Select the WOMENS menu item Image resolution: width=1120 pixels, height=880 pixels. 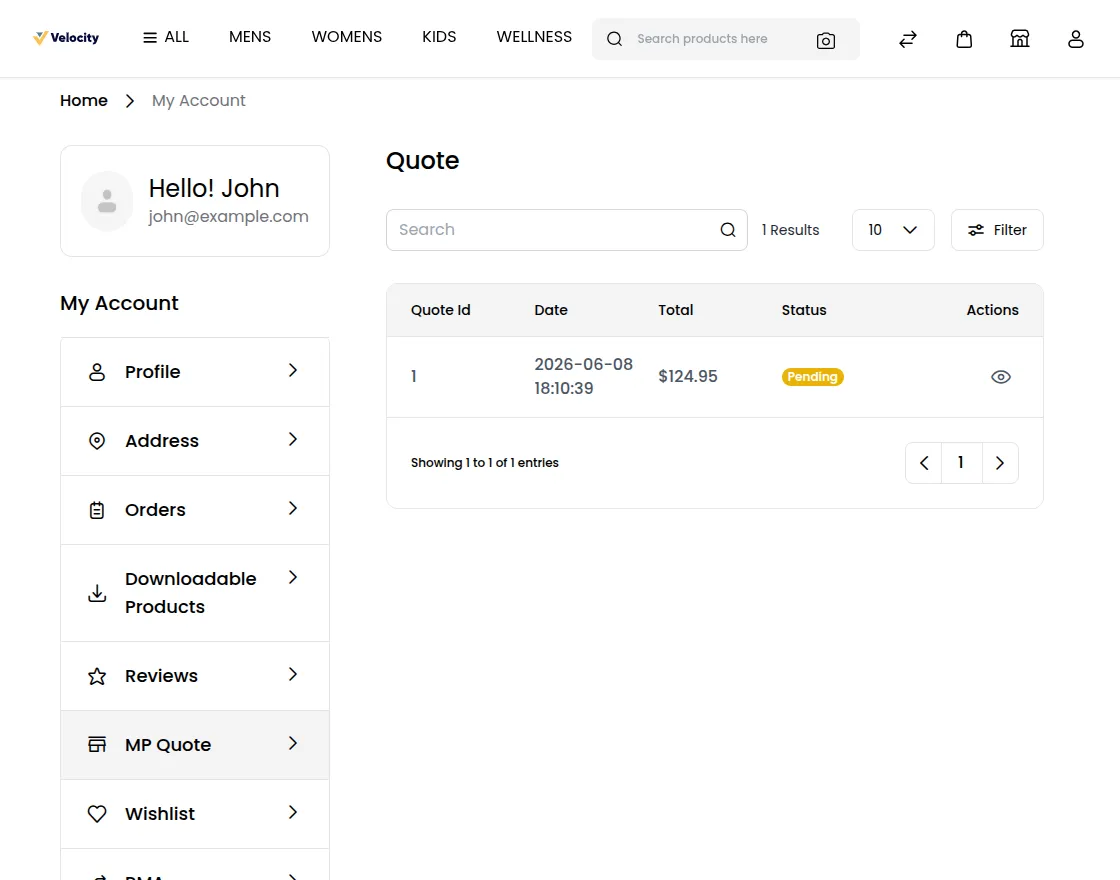[346, 37]
